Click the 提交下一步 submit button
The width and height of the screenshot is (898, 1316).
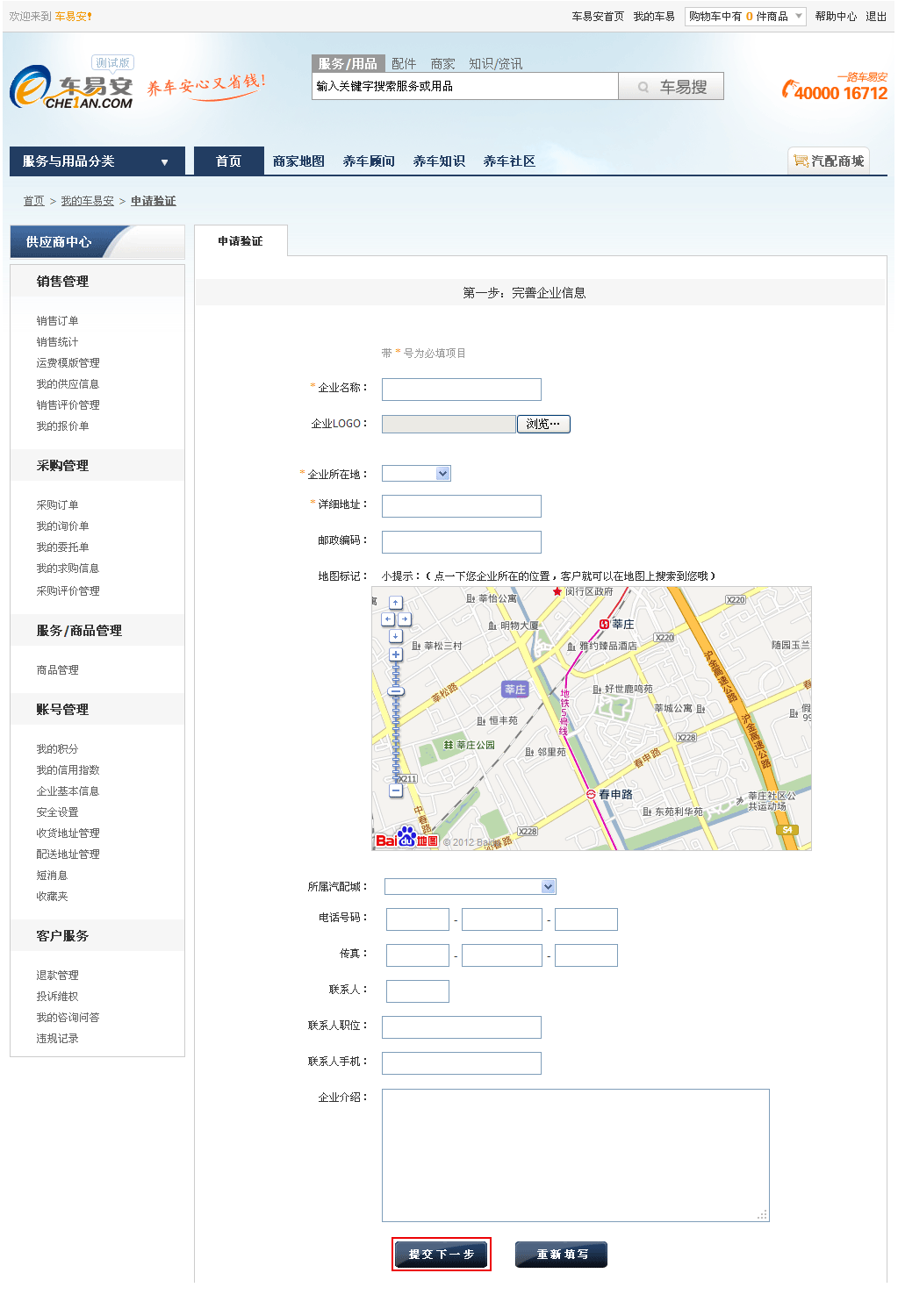tap(442, 1254)
